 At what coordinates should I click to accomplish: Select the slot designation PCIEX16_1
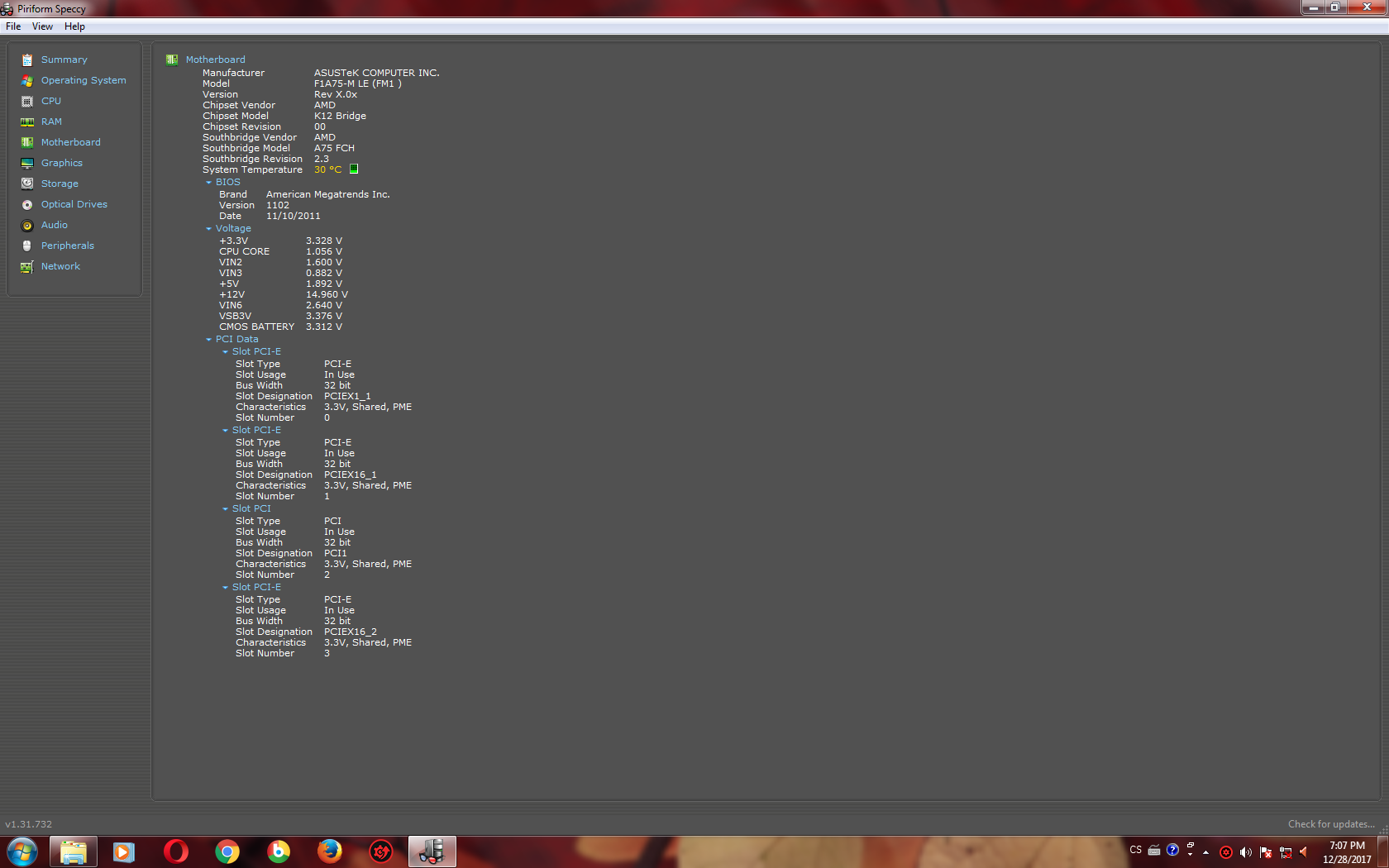pyautogui.click(x=351, y=475)
